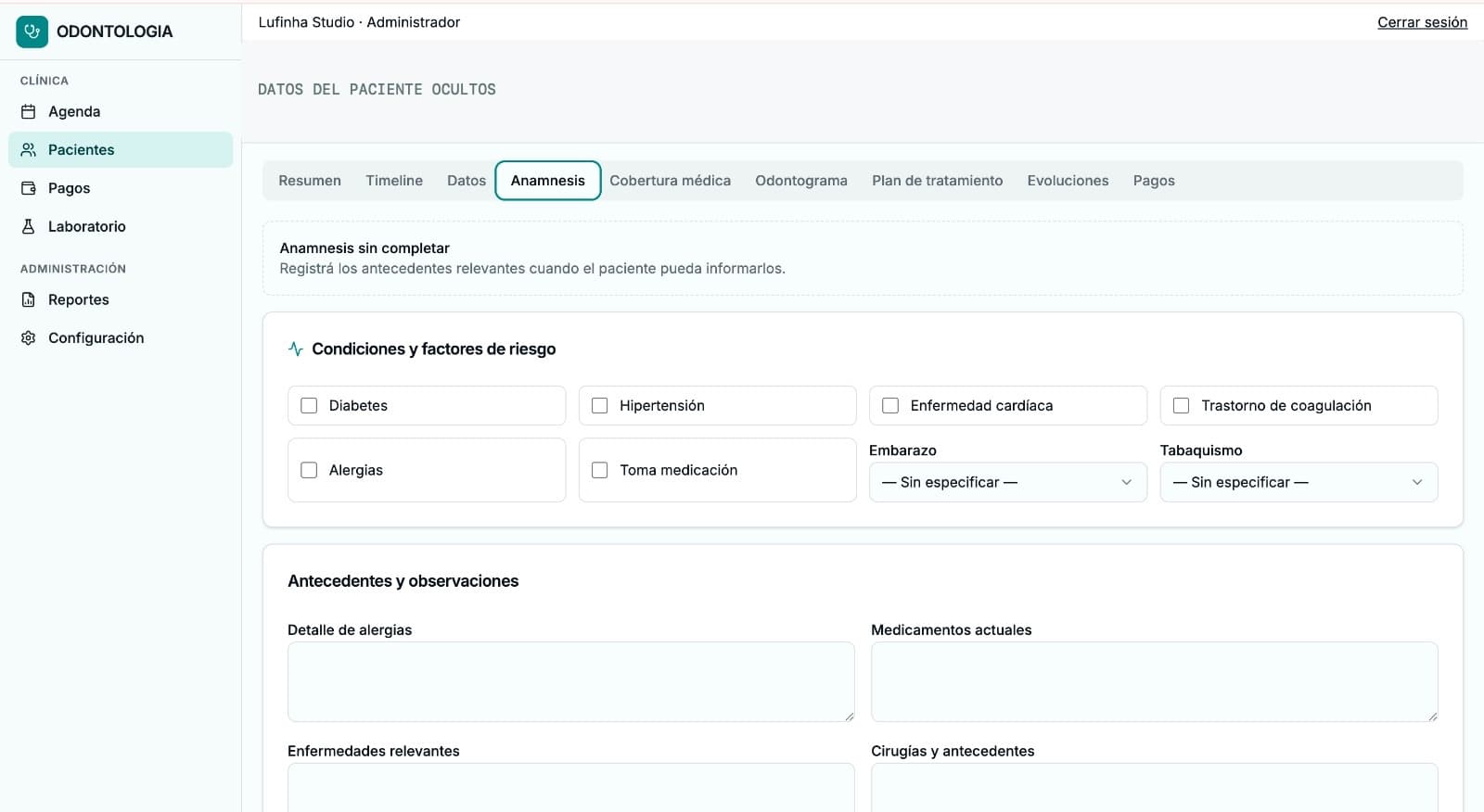Tick the Hipertensión checkbox
Image resolution: width=1484 pixels, height=812 pixels.
600,406
